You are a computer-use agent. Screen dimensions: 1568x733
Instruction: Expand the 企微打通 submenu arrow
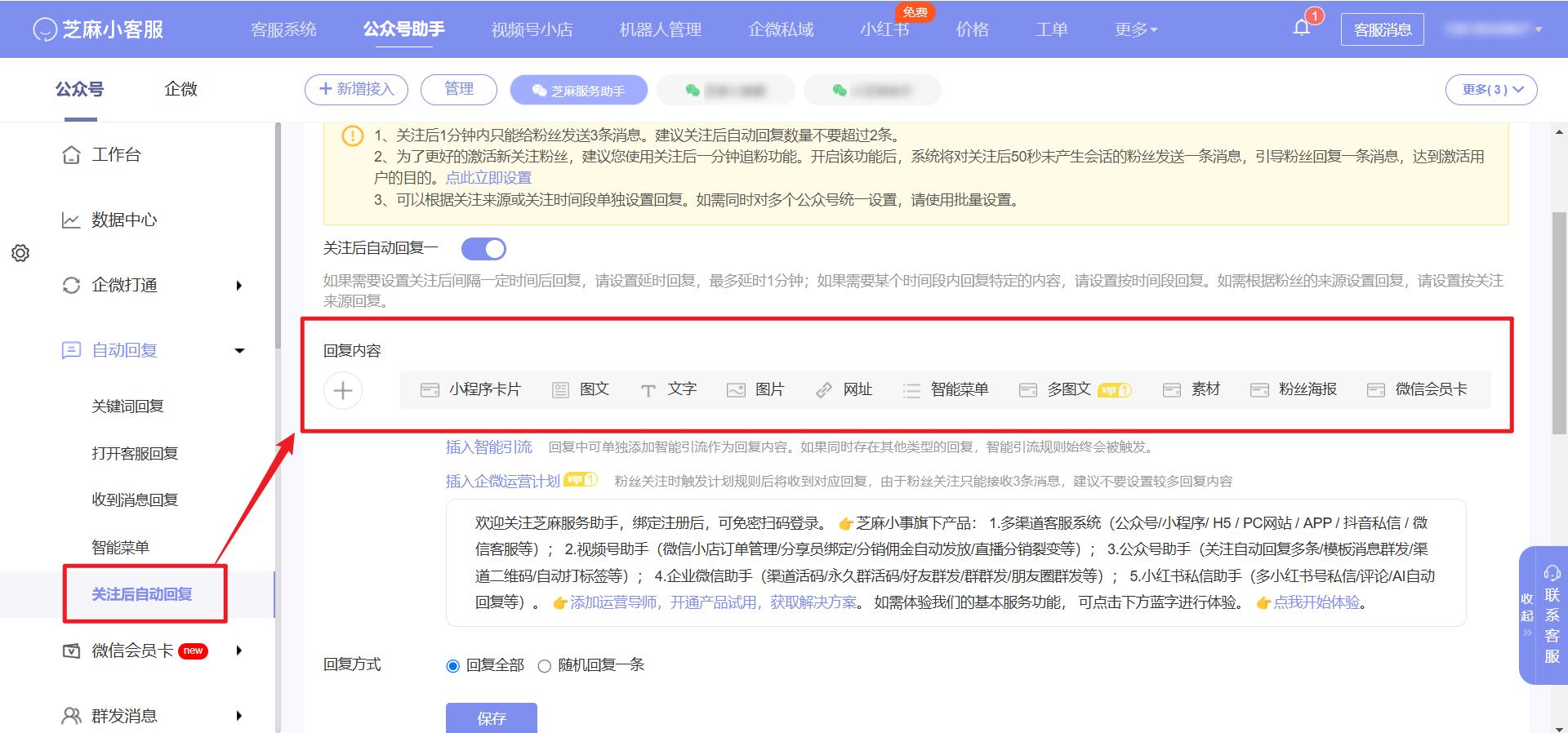coord(239,286)
